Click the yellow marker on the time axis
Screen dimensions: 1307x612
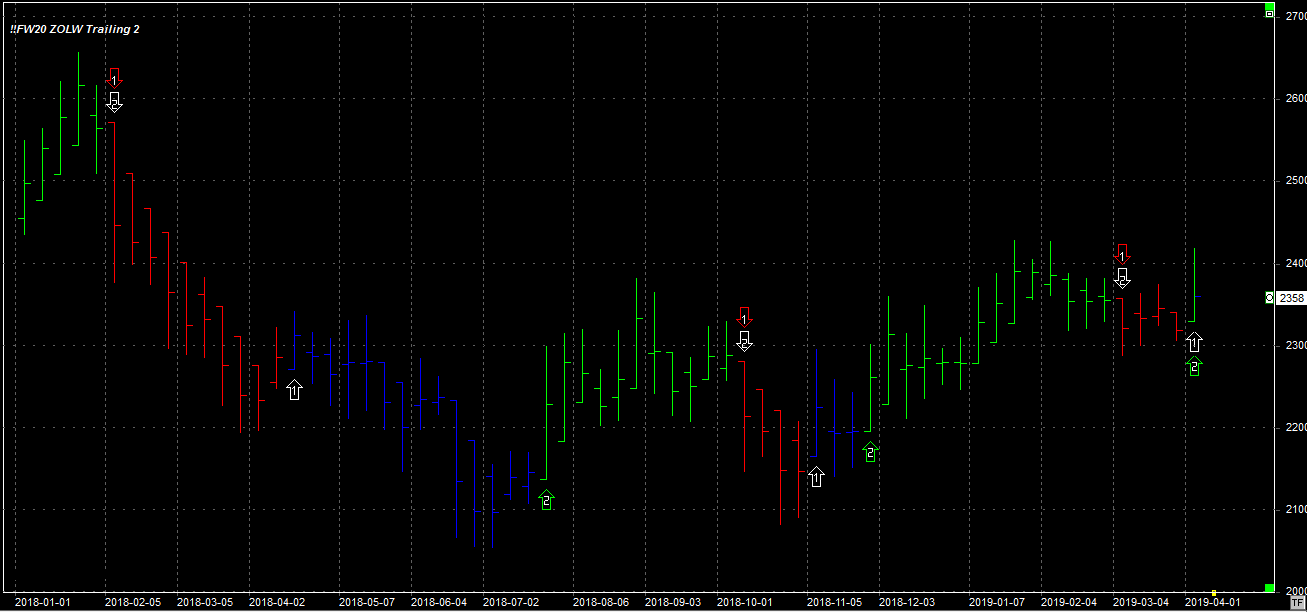[1214, 593]
